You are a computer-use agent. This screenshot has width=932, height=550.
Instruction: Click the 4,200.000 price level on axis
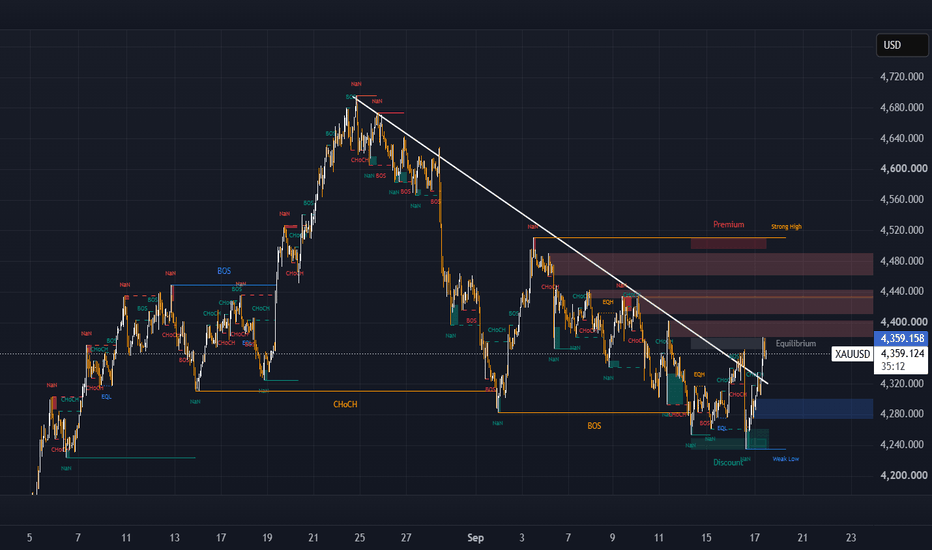click(902, 475)
